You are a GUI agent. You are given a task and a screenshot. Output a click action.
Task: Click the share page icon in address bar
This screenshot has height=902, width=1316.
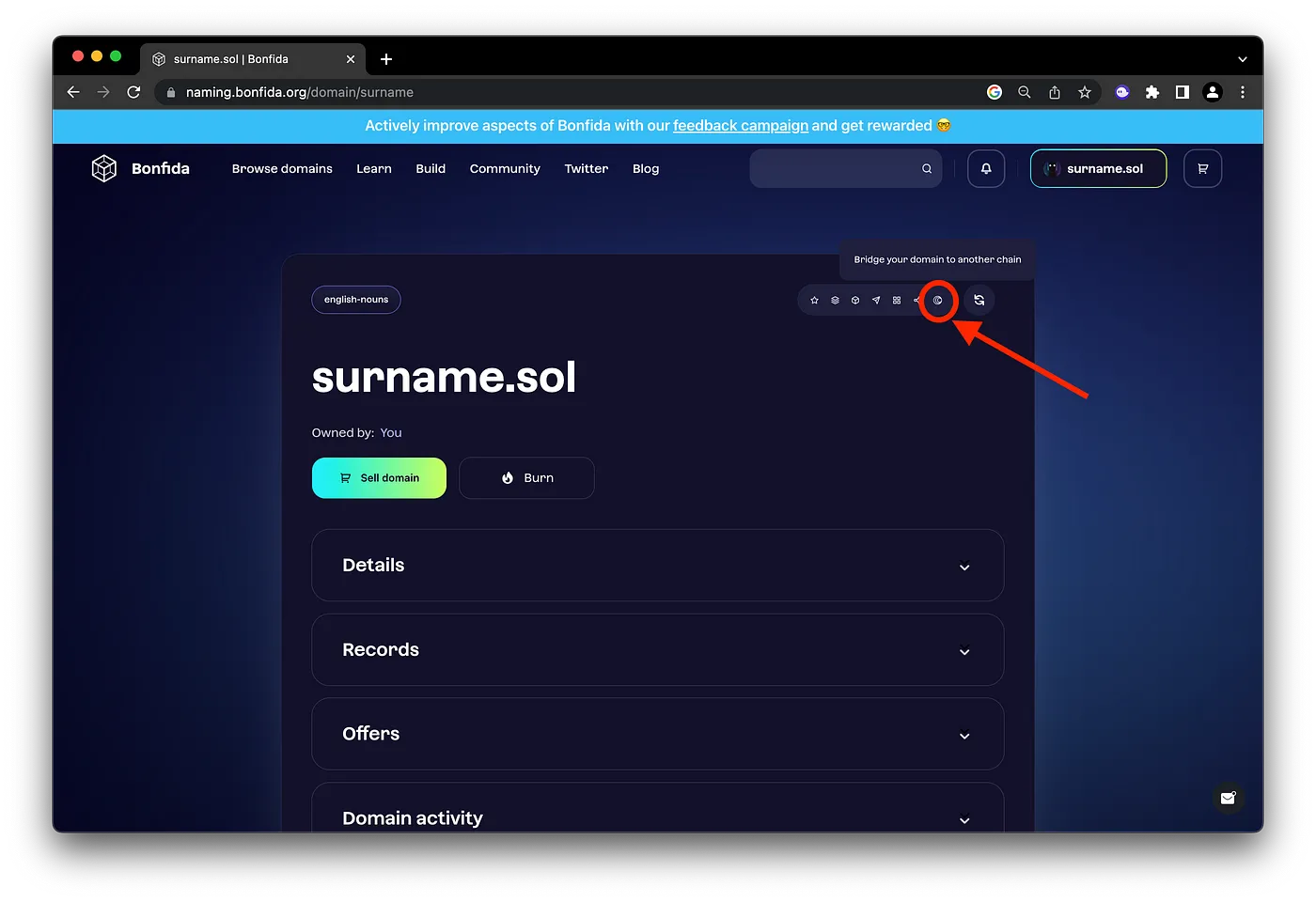[1055, 92]
